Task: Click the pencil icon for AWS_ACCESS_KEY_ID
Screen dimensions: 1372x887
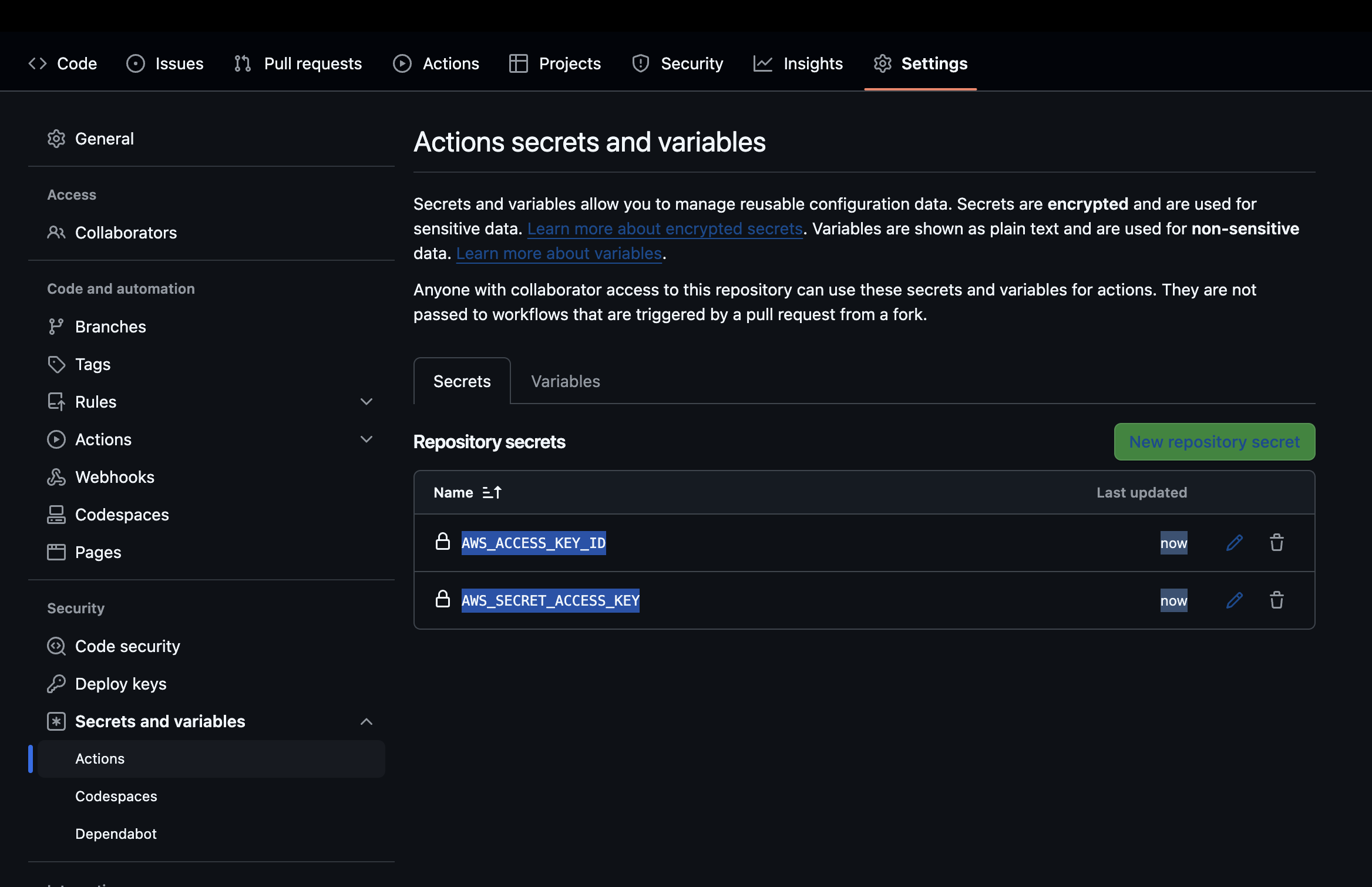Action: [x=1234, y=543]
